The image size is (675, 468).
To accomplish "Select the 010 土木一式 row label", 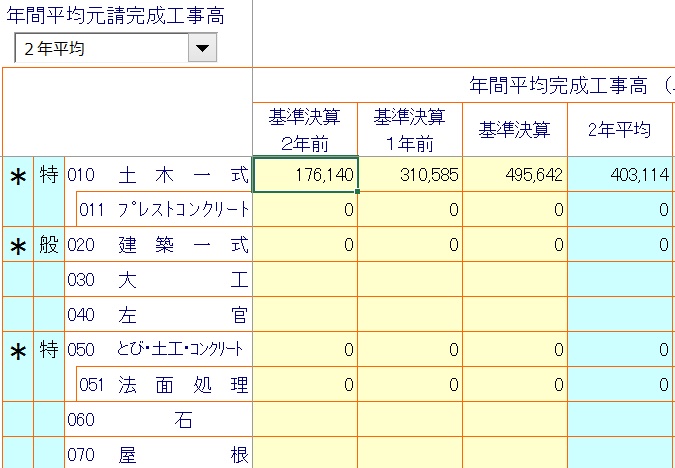I will click(158, 175).
